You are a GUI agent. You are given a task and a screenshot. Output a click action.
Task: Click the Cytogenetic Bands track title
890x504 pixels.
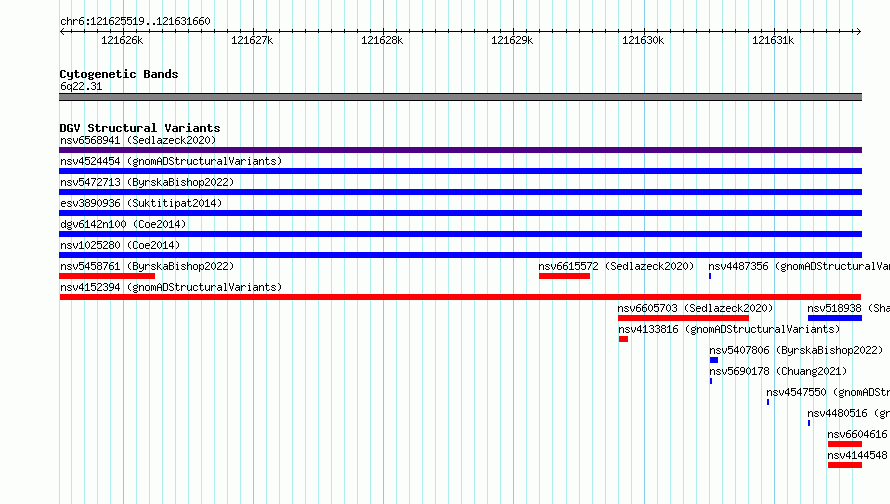pos(119,74)
